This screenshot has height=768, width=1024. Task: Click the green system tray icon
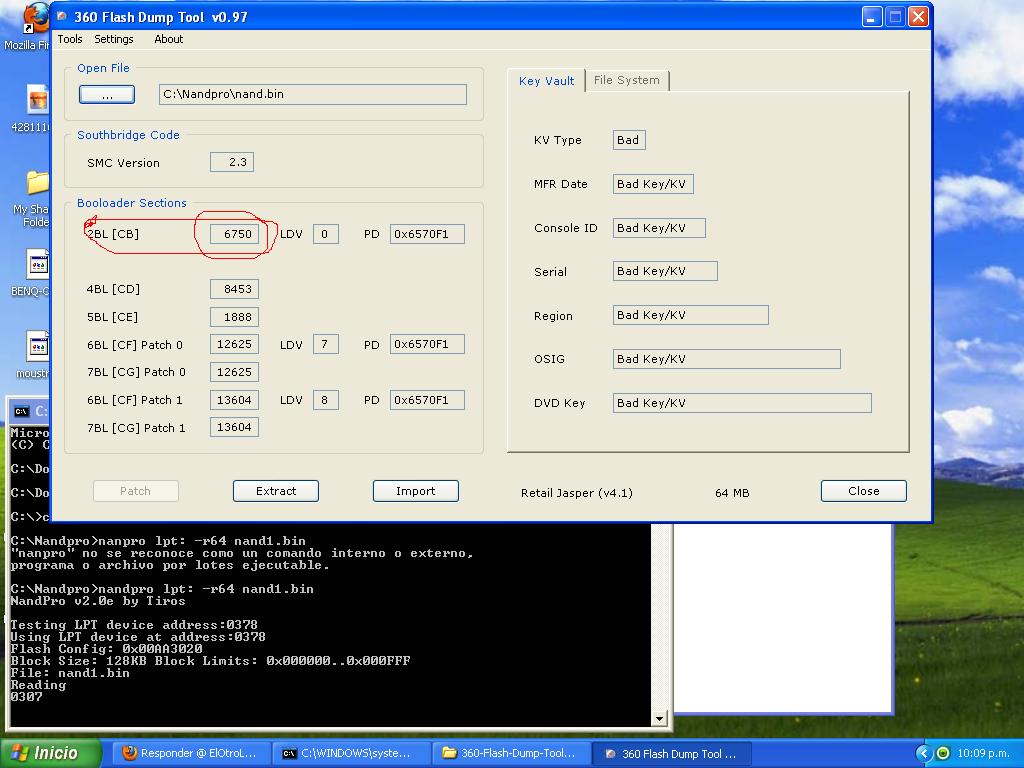[943, 754]
